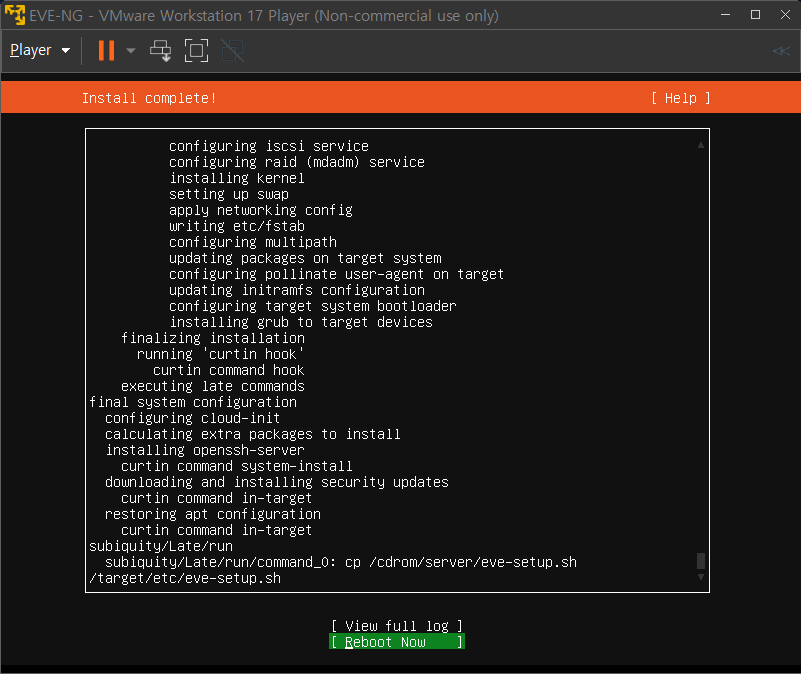Click the VMware app icon in title bar

point(14,14)
